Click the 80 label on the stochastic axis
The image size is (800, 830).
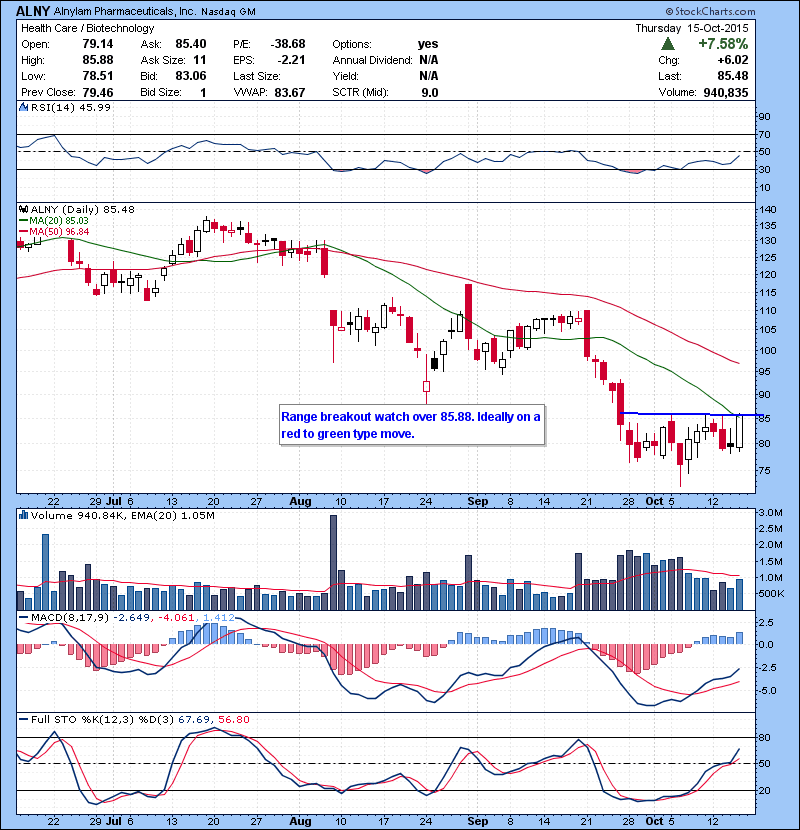coord(765,737)
